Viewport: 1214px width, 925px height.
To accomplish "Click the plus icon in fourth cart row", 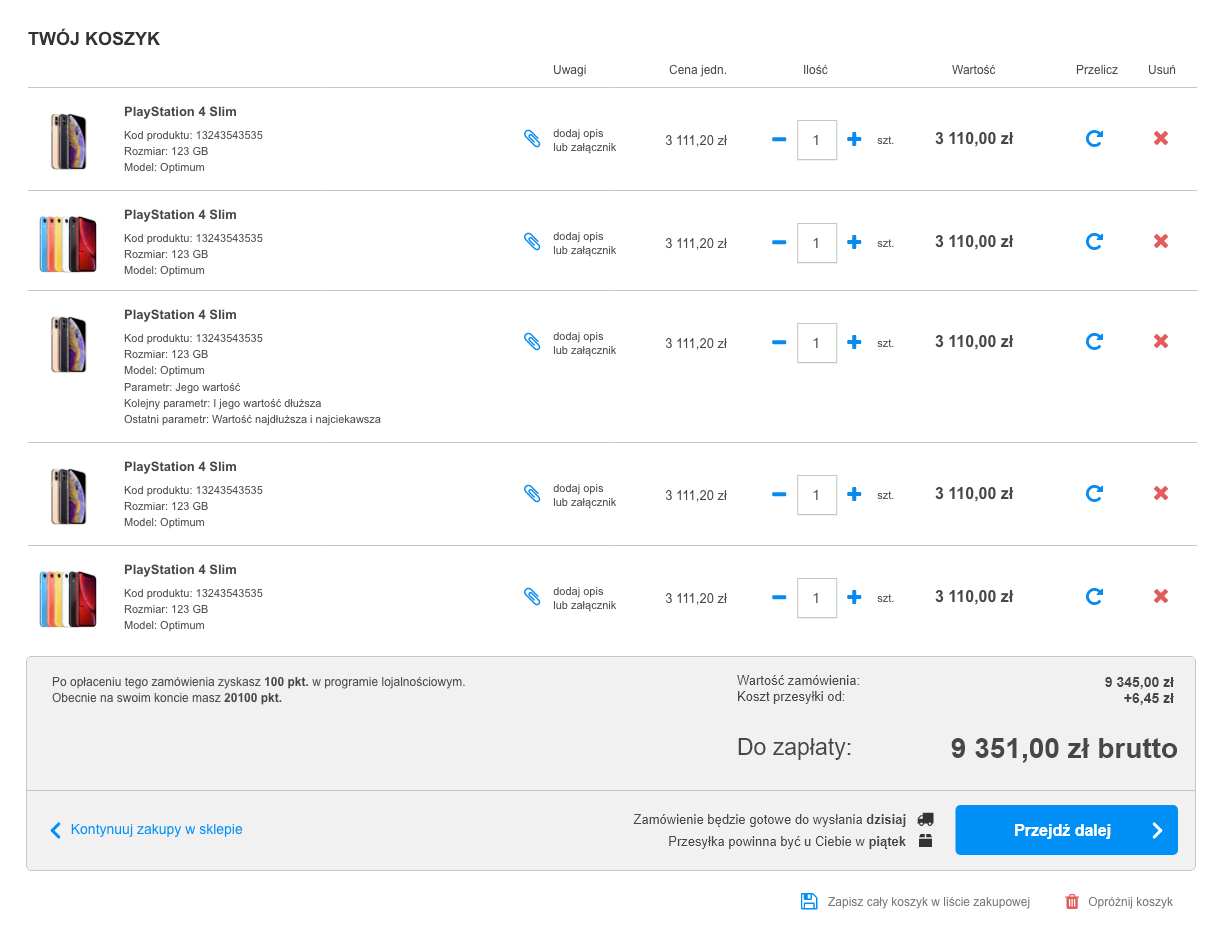I will click(854, 494).
